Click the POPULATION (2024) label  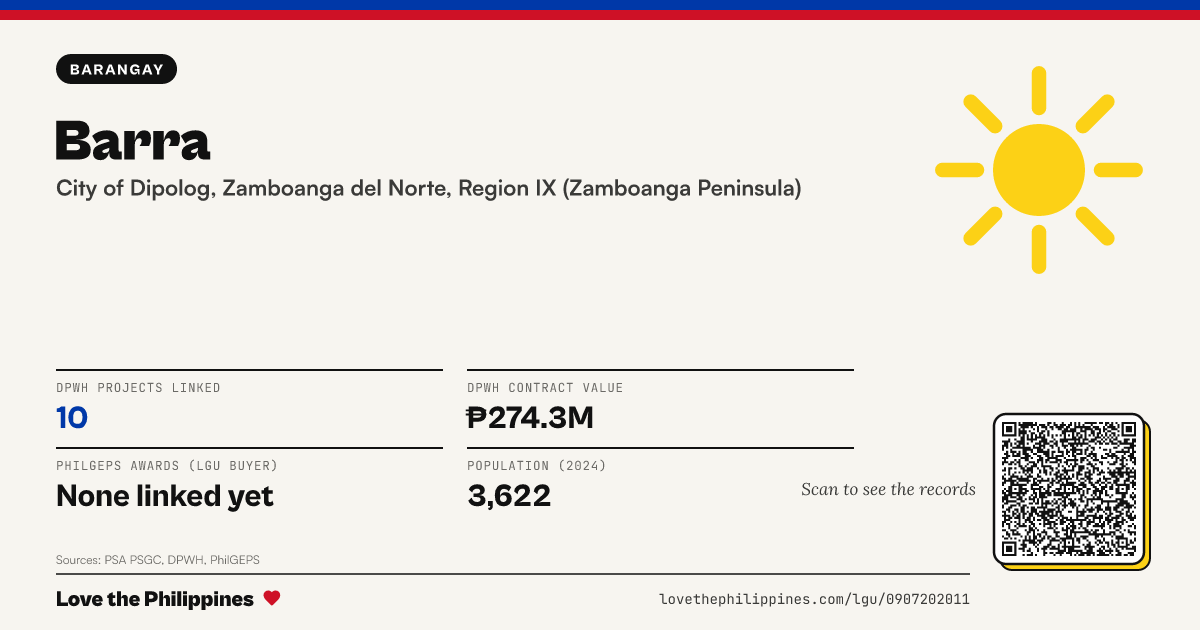coord(537,466)
